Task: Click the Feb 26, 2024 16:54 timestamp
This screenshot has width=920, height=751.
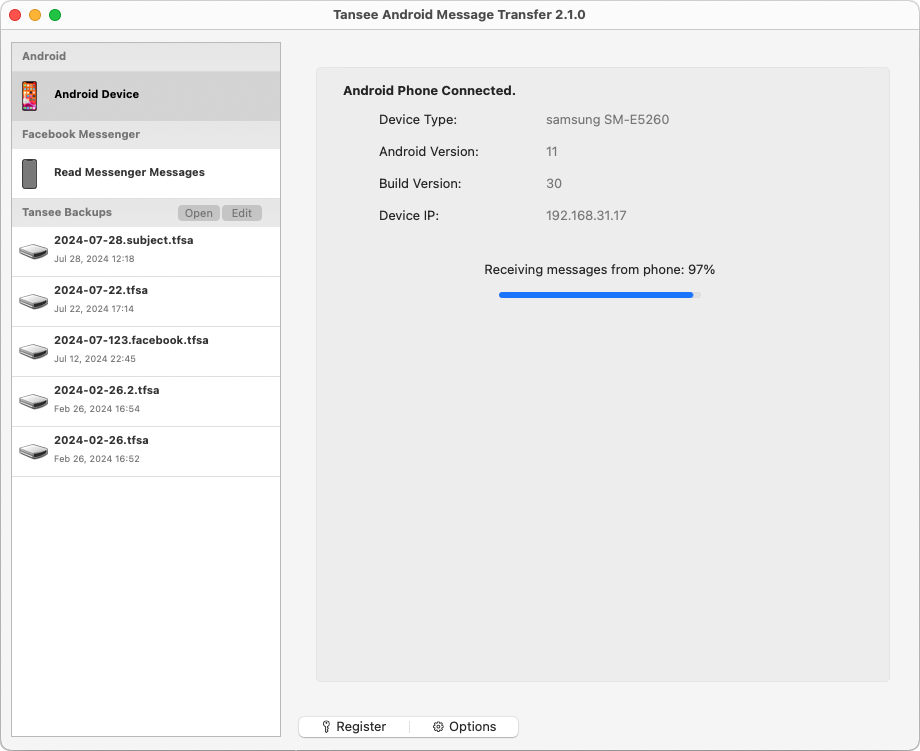Action: click(97, 408)
